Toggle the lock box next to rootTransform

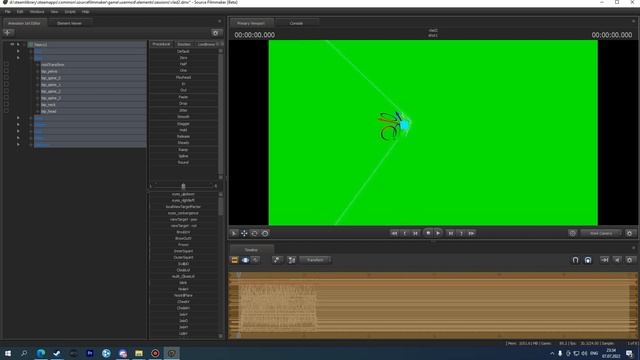6,64
